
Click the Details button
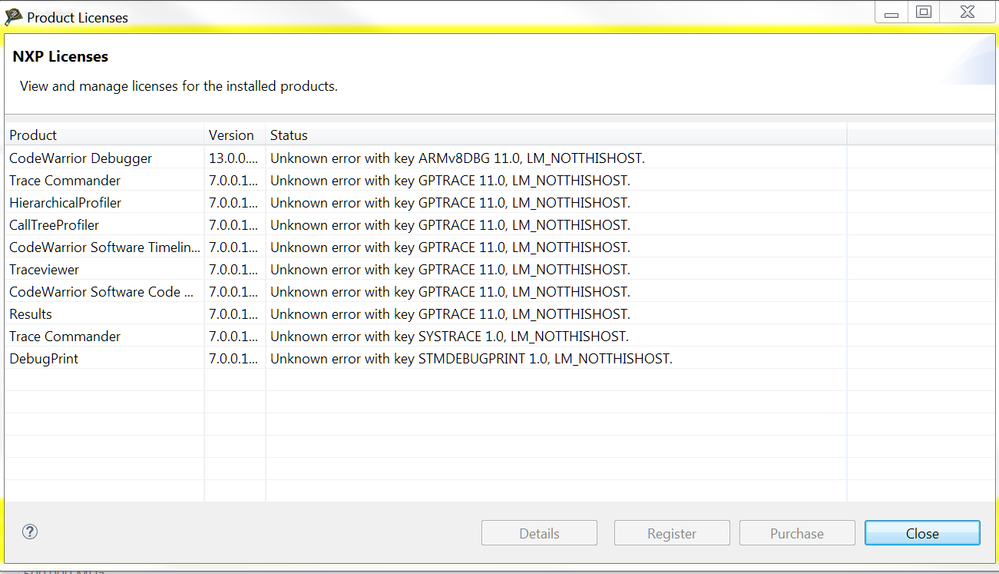[539, 533]
